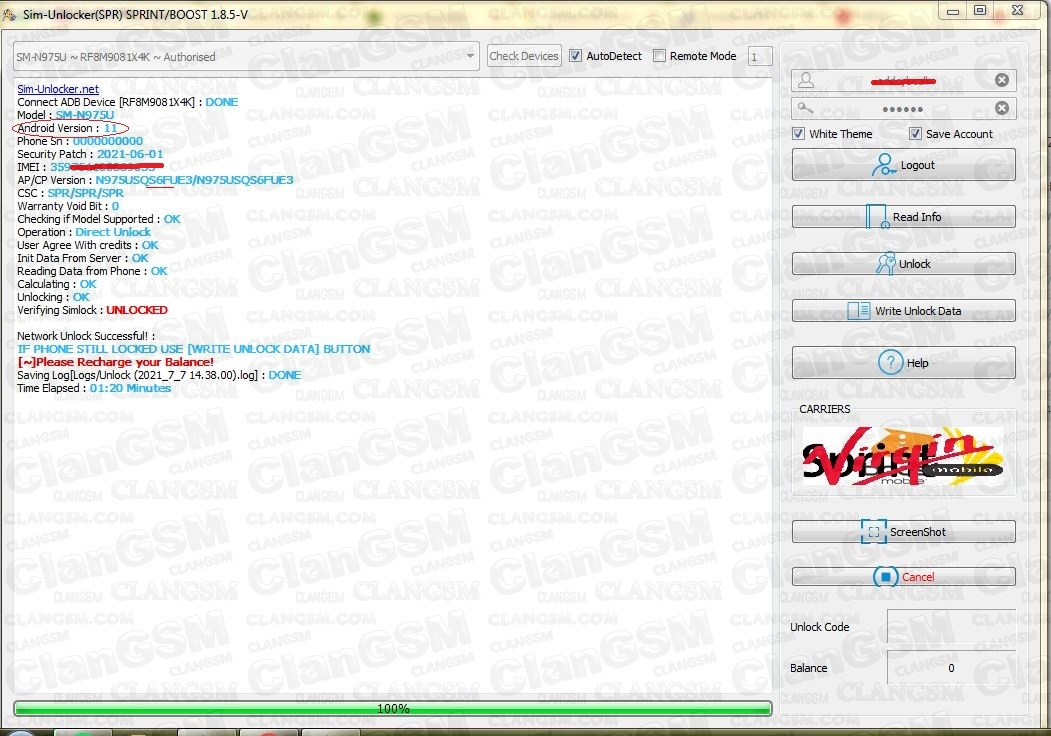This screenshot has height=736, width=1051.
Task: Click the red 'UNLOCKED' status text
Action: pos(137,310)
